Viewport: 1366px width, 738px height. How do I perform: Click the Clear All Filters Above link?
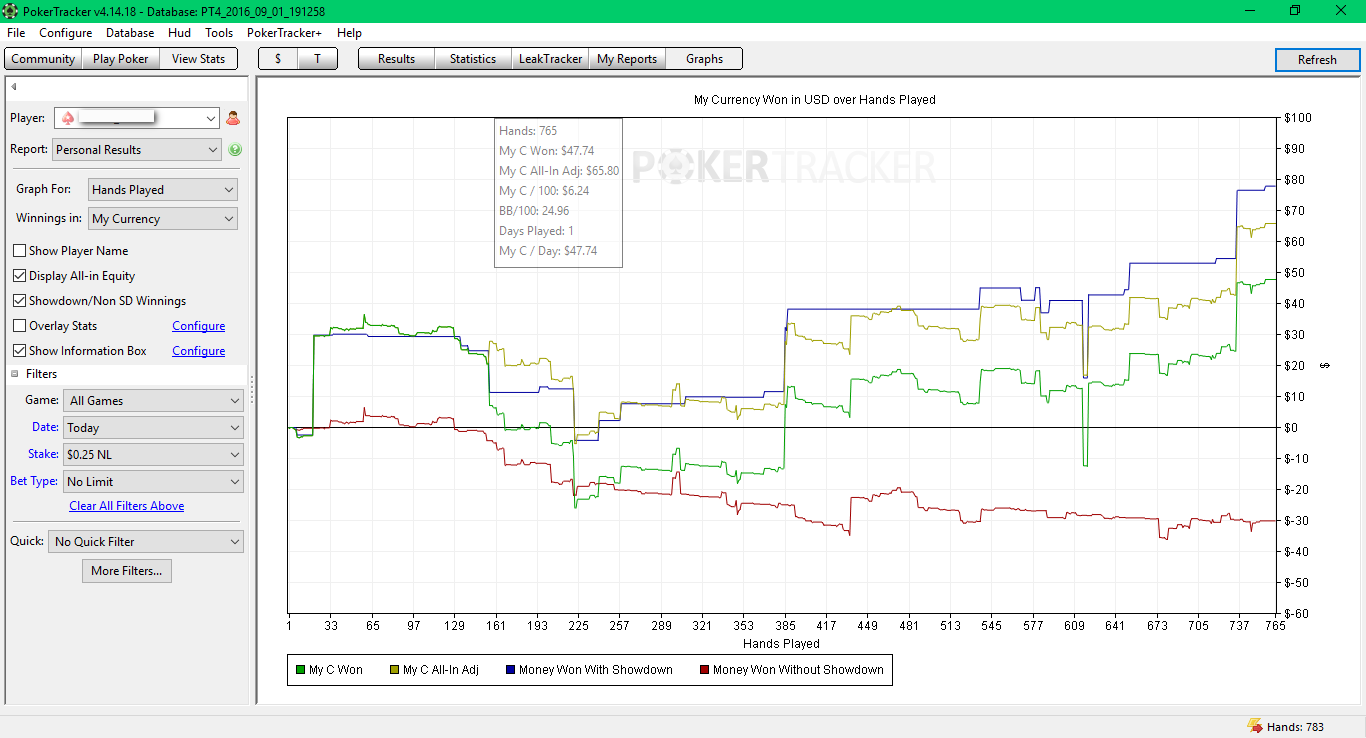click(x=127, y=506)
